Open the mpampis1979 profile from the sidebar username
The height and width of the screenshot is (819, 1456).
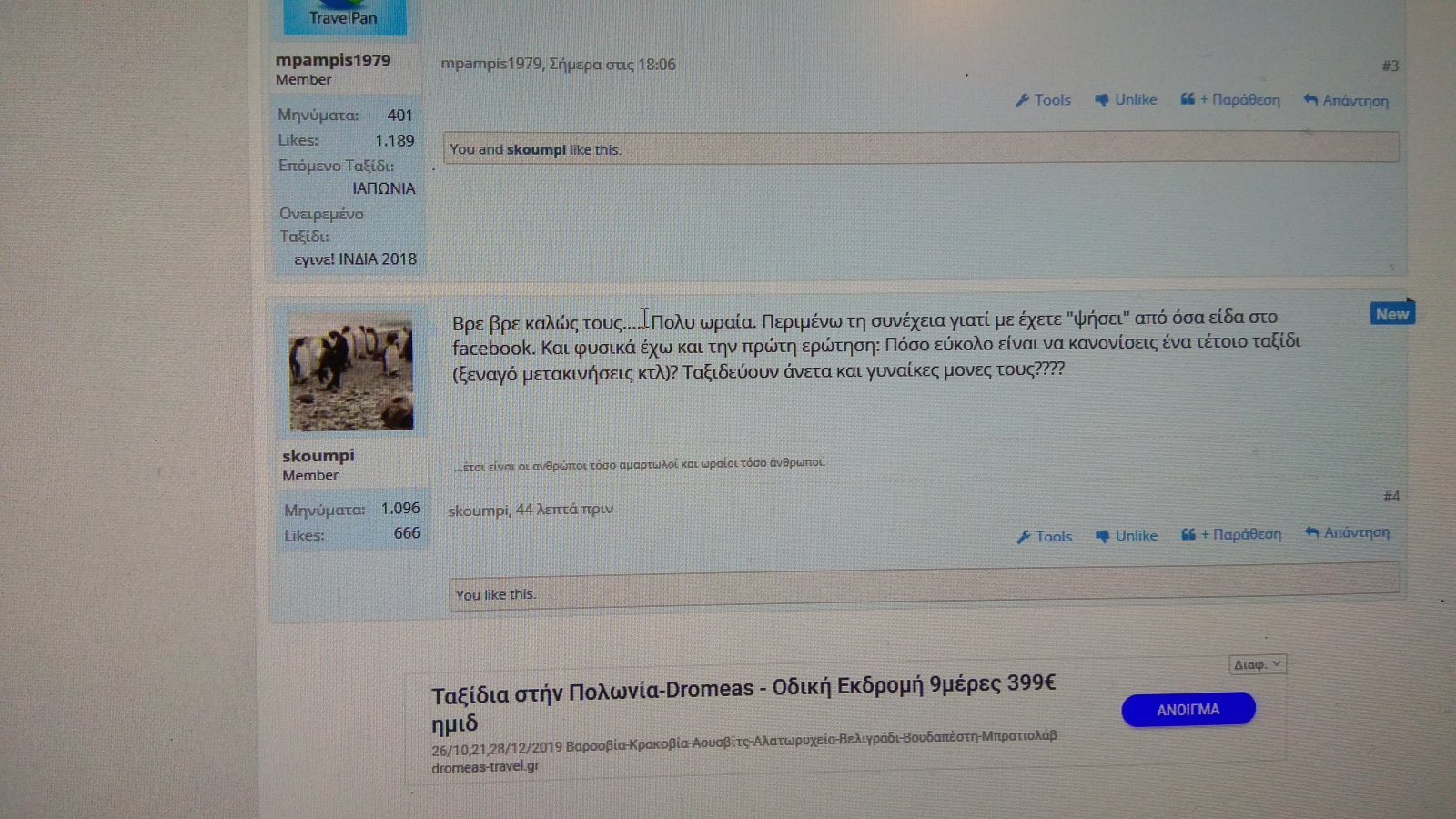tap(333, 60)
